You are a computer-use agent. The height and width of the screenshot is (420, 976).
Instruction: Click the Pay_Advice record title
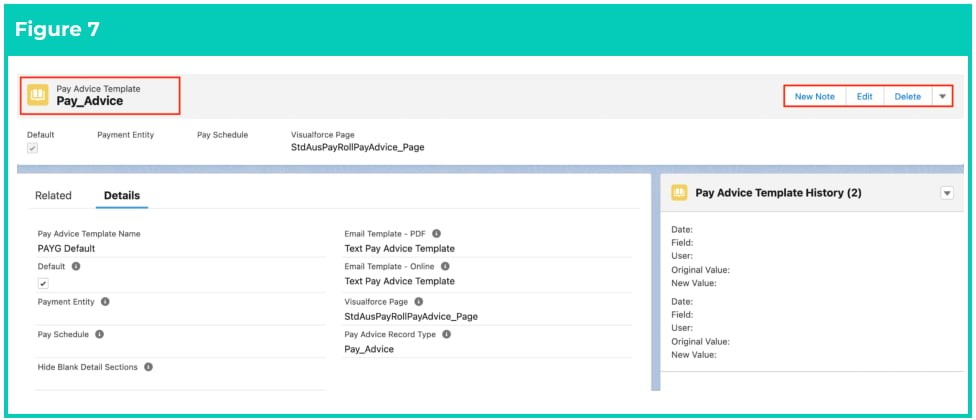[x=90, y=101]
